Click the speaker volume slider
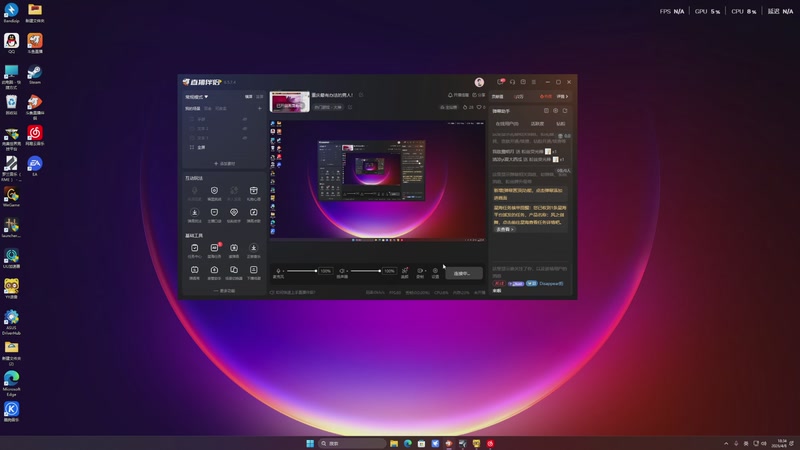Screen dimensions: 800x450 [x=365, y=271]
